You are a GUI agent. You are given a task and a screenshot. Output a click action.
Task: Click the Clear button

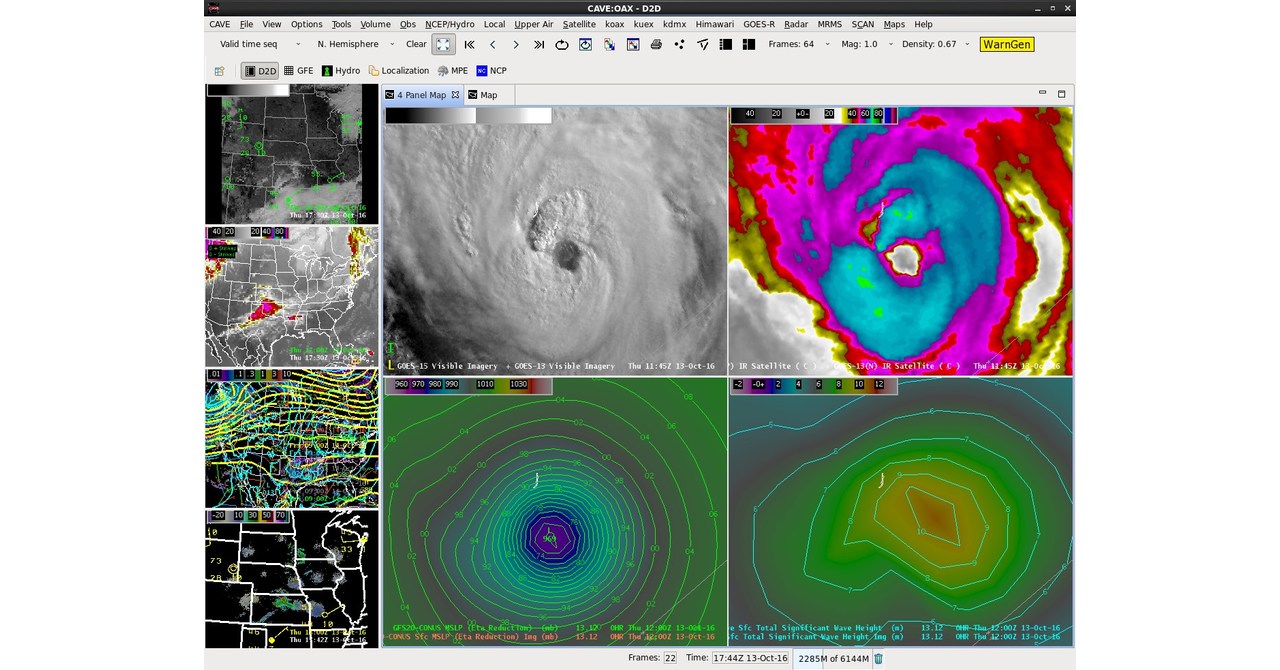coord(415,44)
